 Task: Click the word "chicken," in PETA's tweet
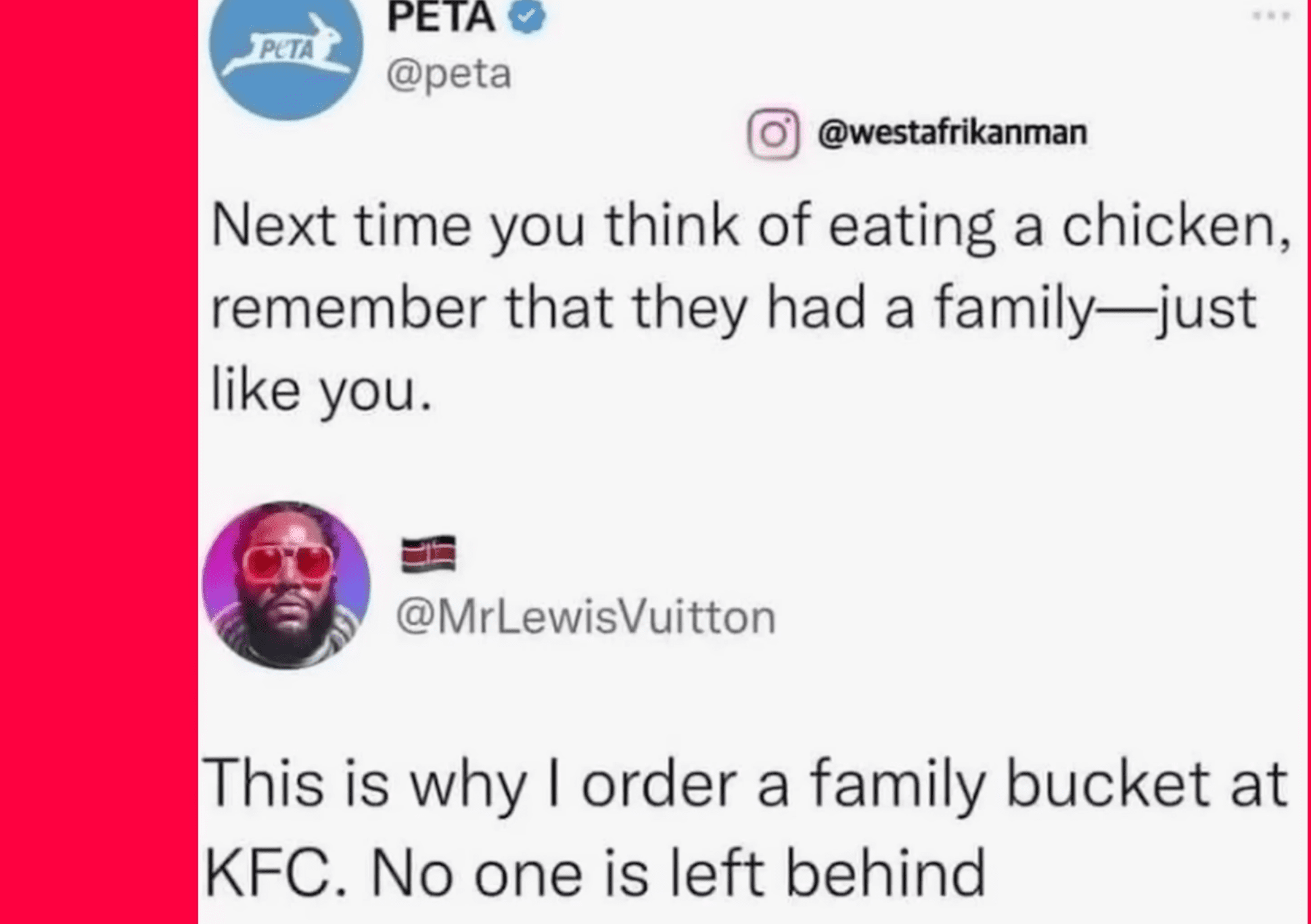coord(1177,226)
